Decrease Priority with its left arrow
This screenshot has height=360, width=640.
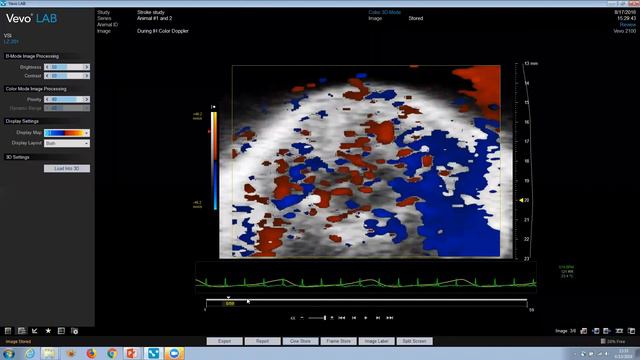point(47,99)
